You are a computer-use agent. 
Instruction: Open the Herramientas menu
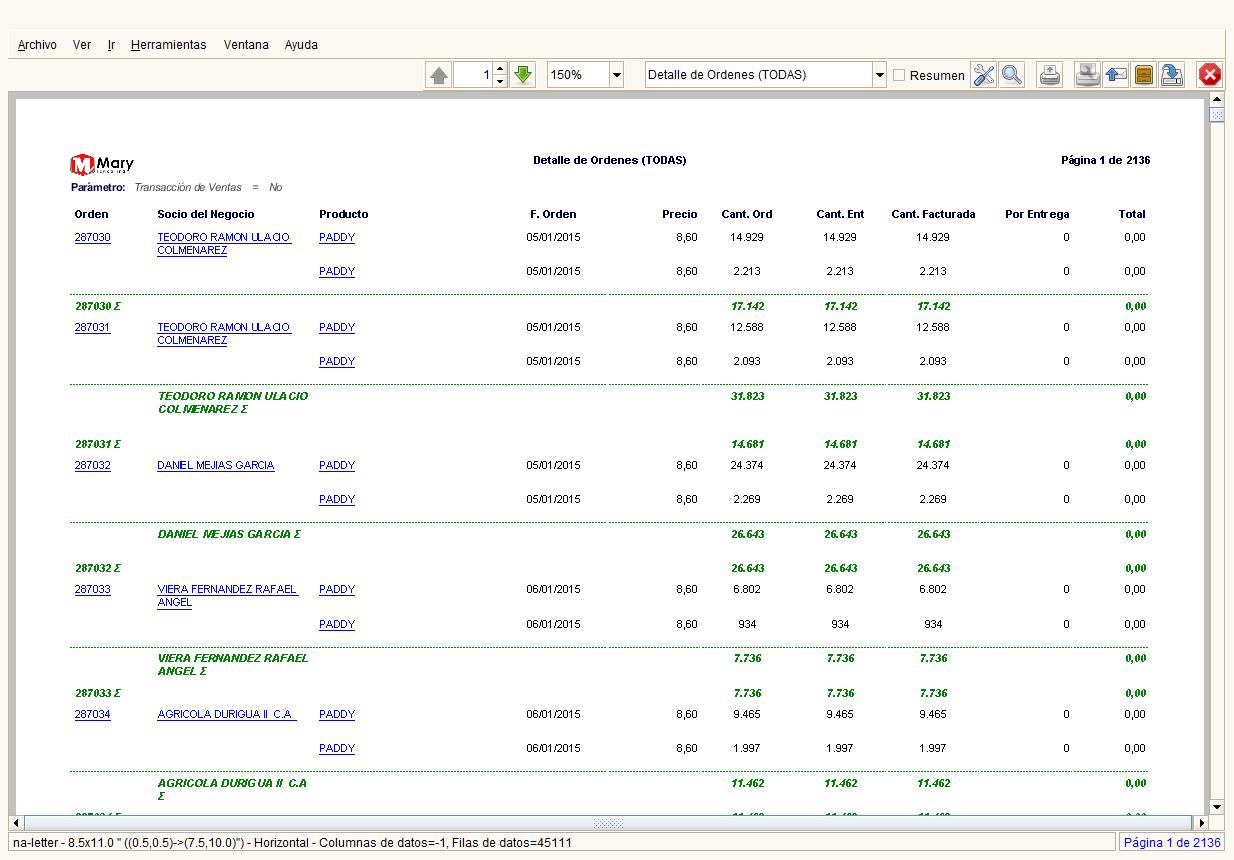(x=168, y=45)
